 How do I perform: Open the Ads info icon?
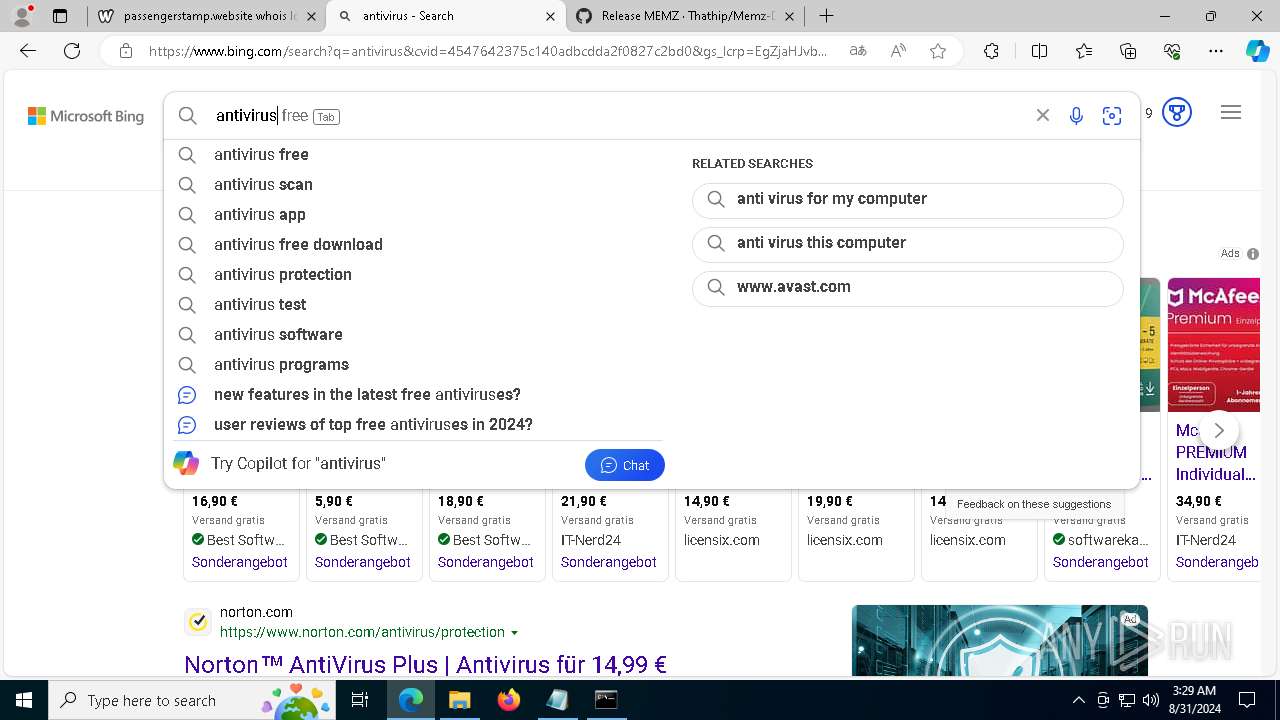click(x=1253, y=254)
